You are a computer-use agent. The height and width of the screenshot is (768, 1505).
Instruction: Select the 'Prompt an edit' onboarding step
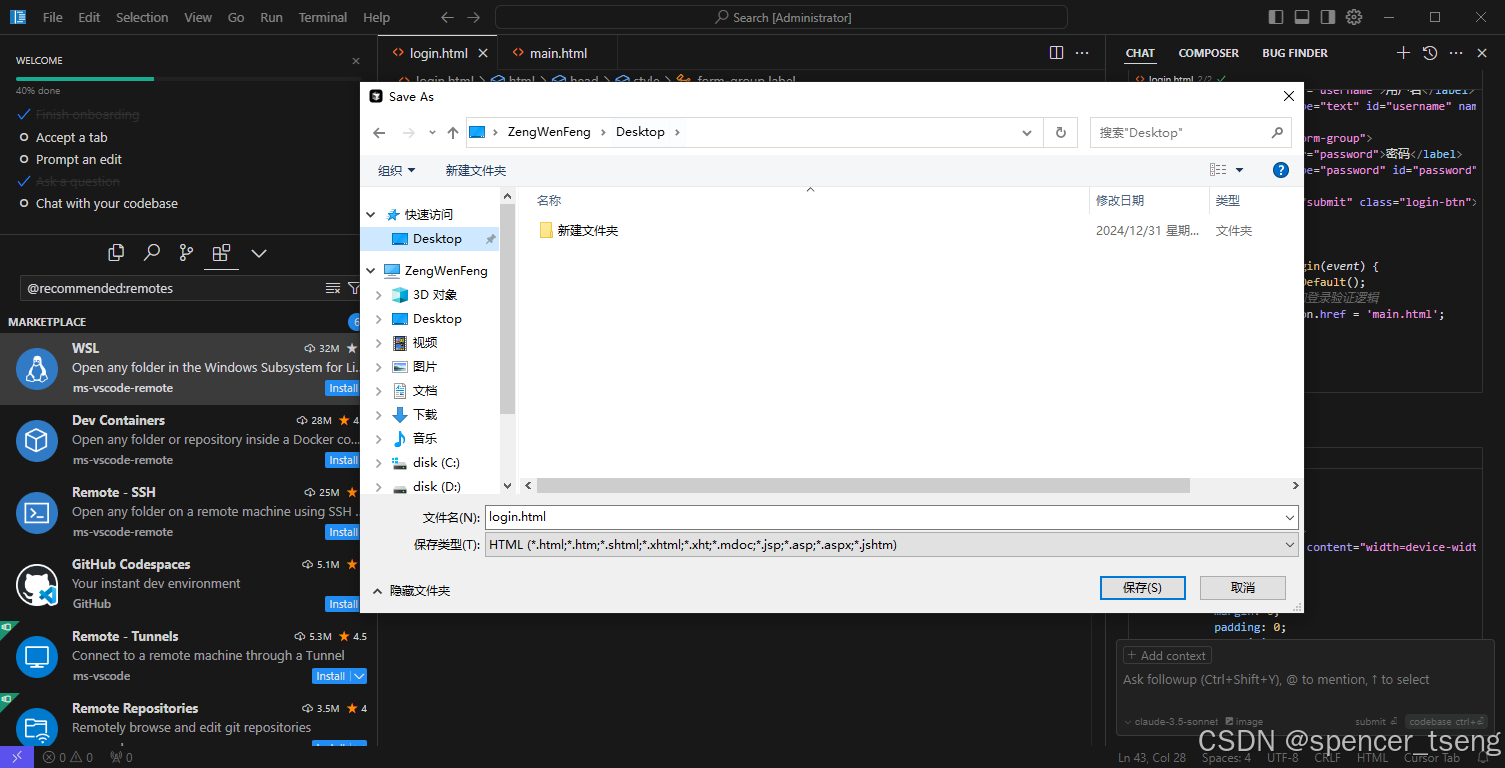tap(79, 160)
